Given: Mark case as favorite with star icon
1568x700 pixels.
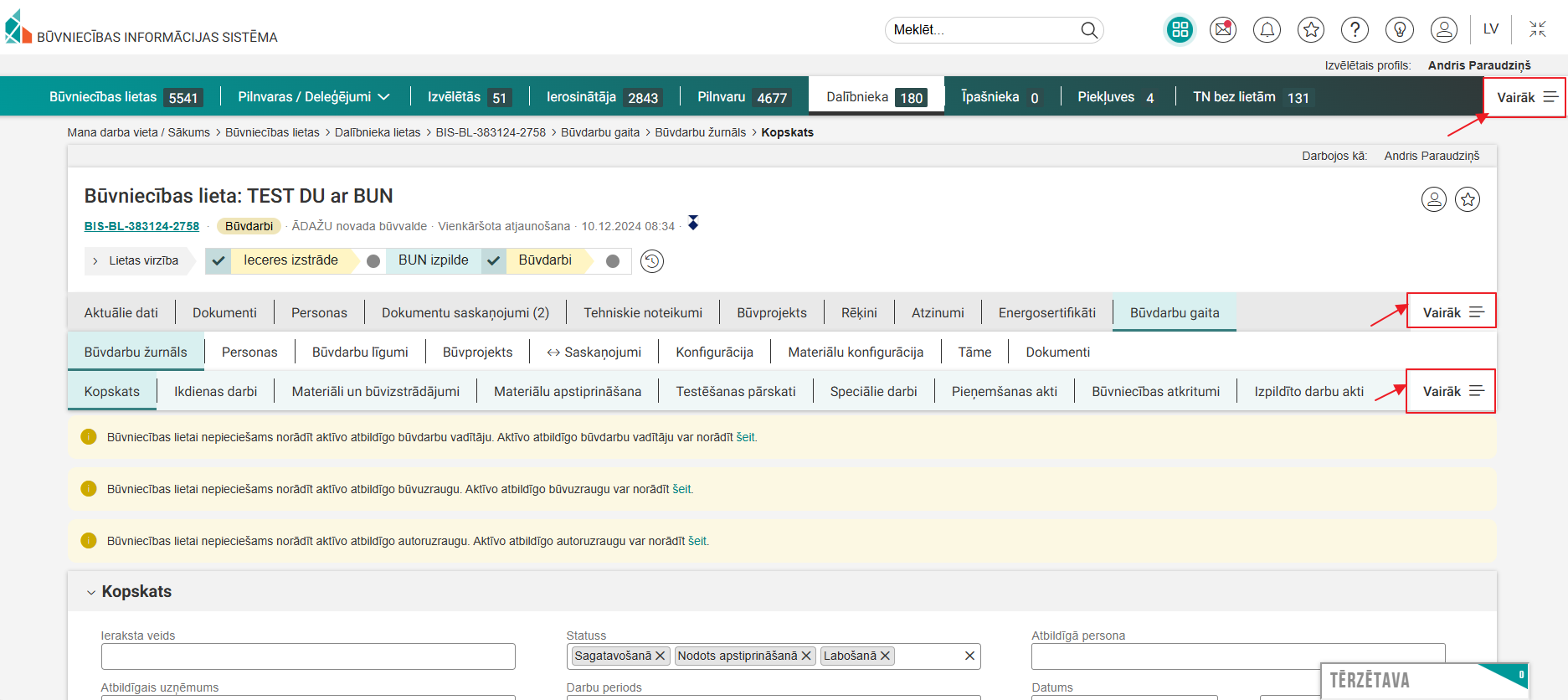Looking at the screenshot, I should (1467, 199).
